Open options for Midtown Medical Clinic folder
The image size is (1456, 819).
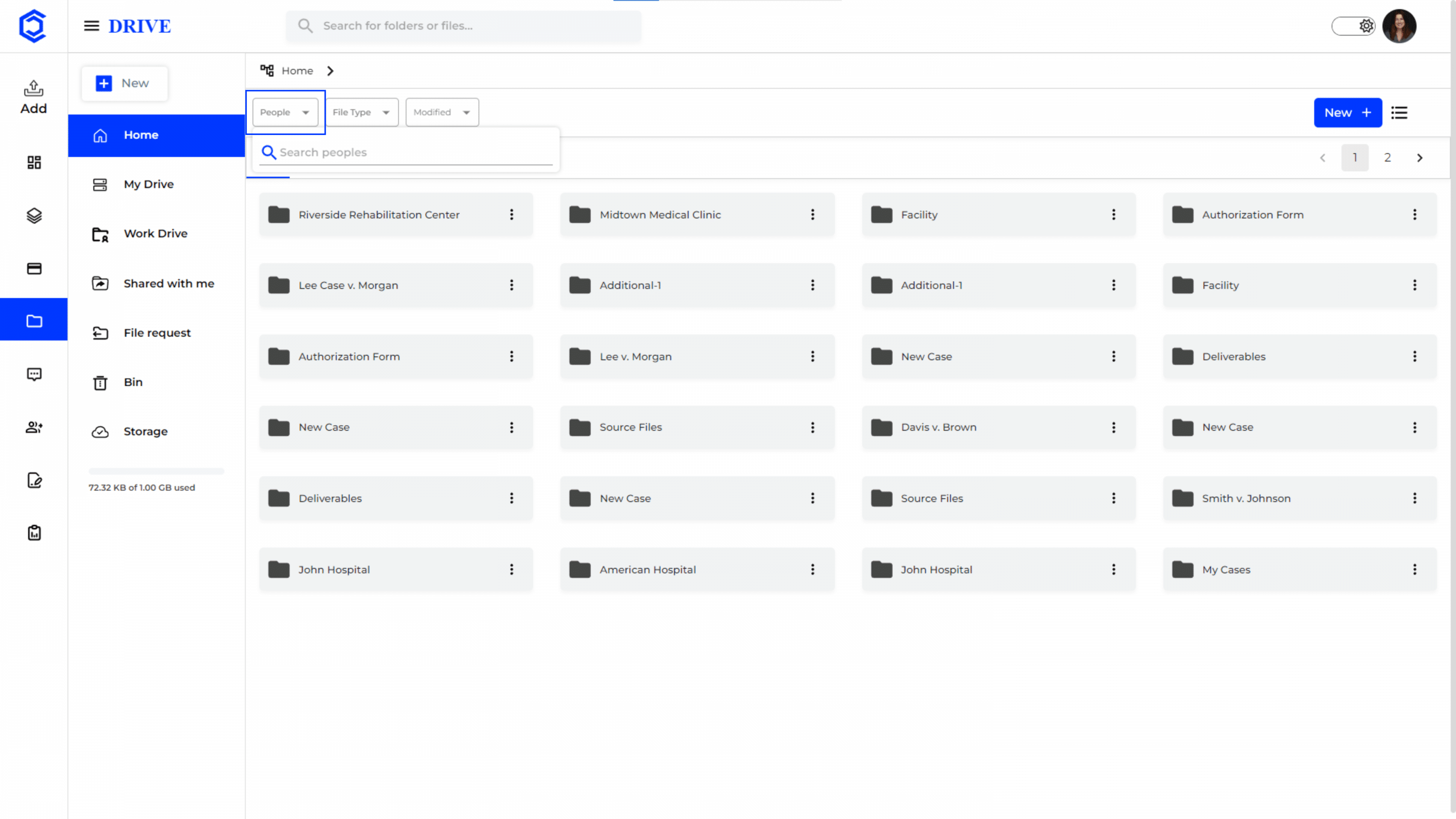pos(813,215)
